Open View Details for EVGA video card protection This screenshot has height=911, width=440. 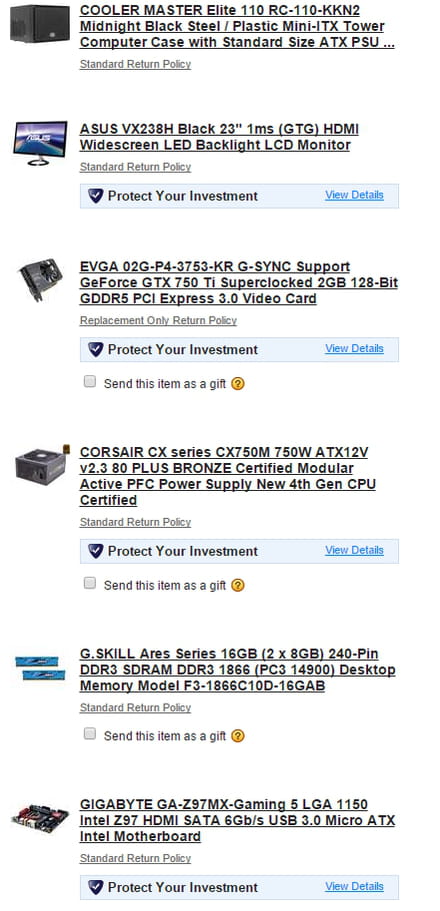tap(354, 349)
